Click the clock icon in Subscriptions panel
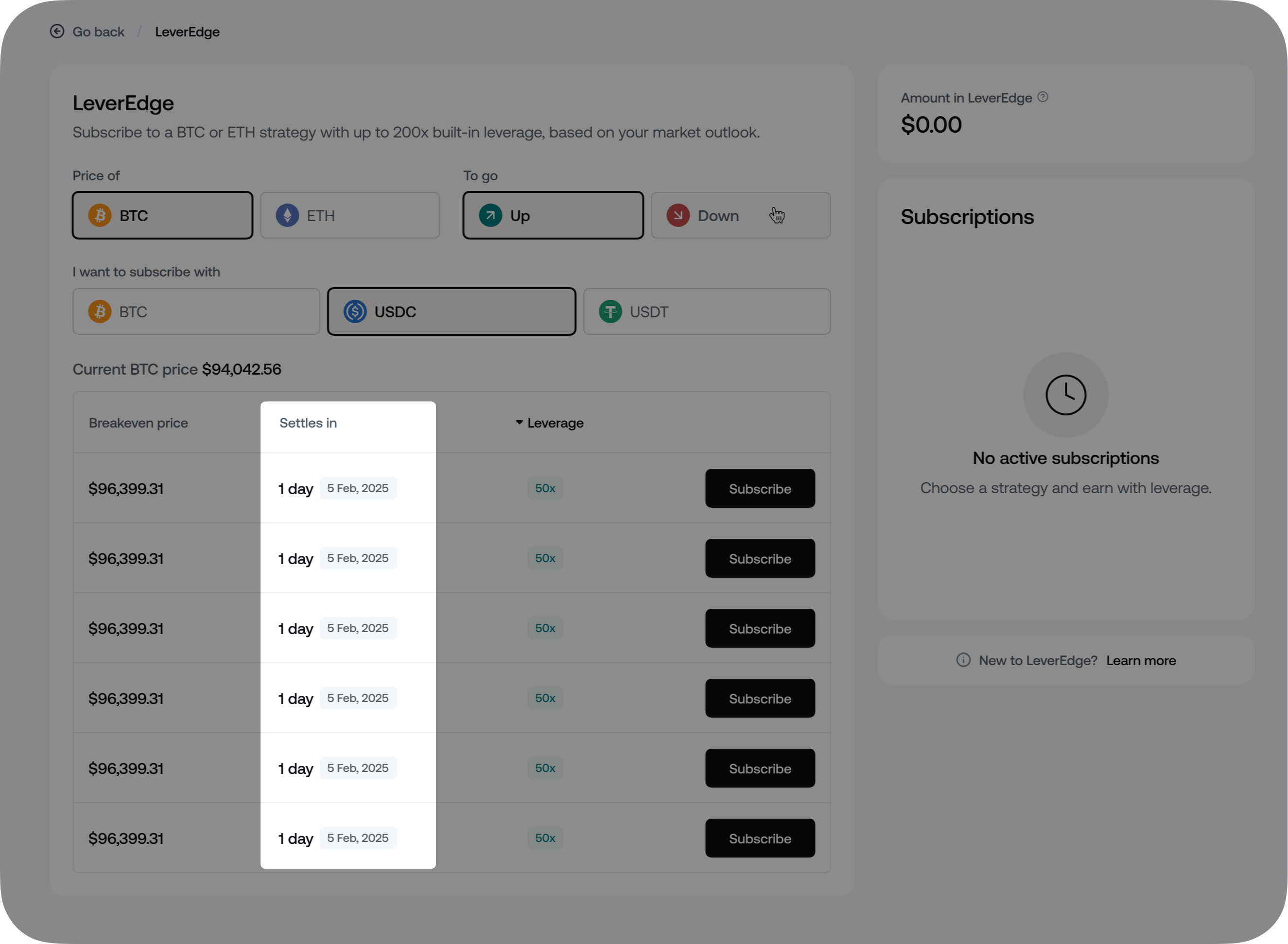The height and width of the screenshot is (944, 1288). click(1065, 395)
